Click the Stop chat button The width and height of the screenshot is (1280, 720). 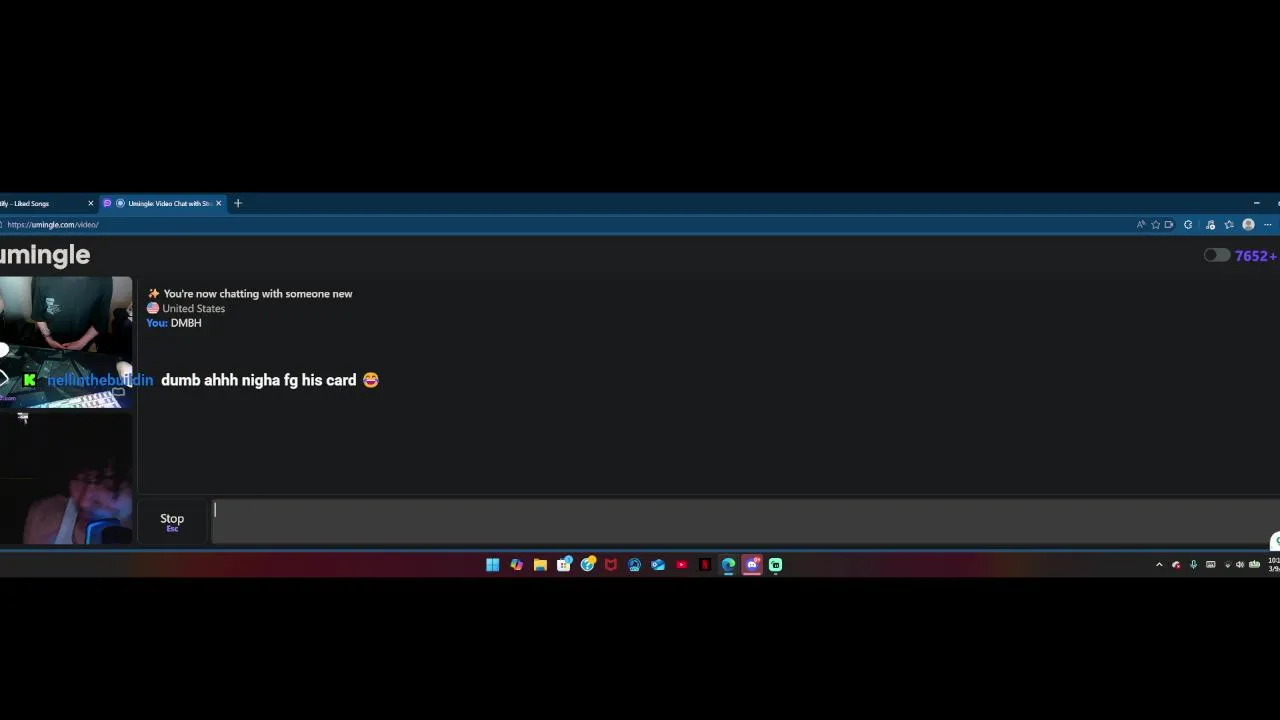(x=172, y=521)
